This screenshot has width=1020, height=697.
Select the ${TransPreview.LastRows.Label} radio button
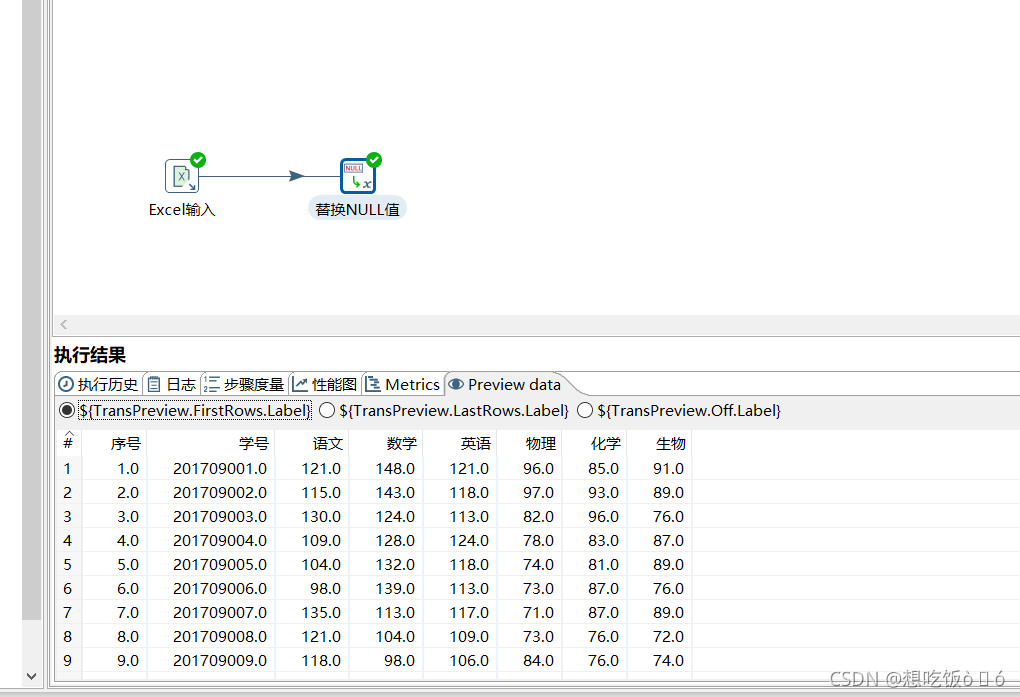[326, 409]
